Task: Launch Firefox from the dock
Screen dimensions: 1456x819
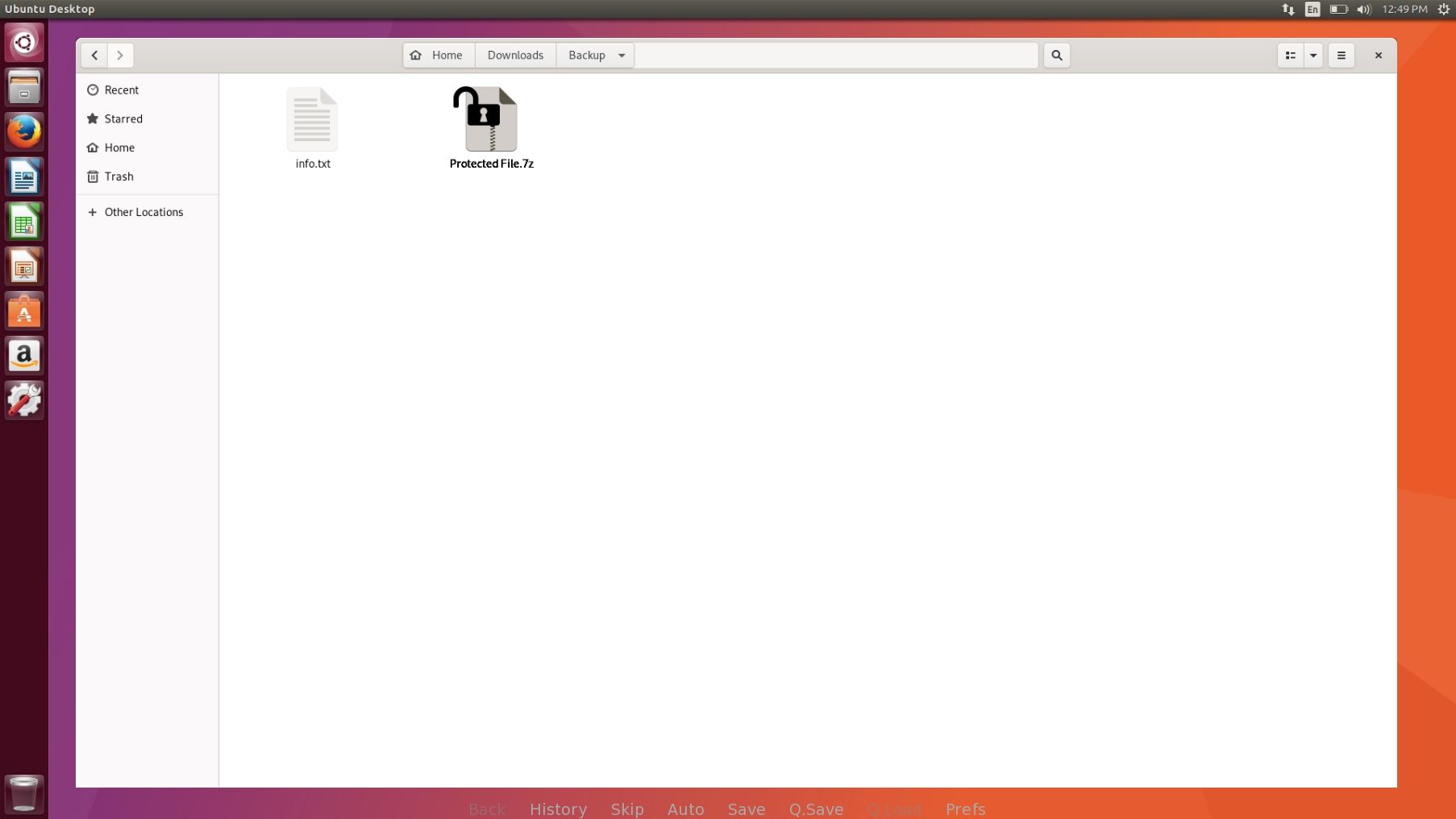Action: coord(24,132)
